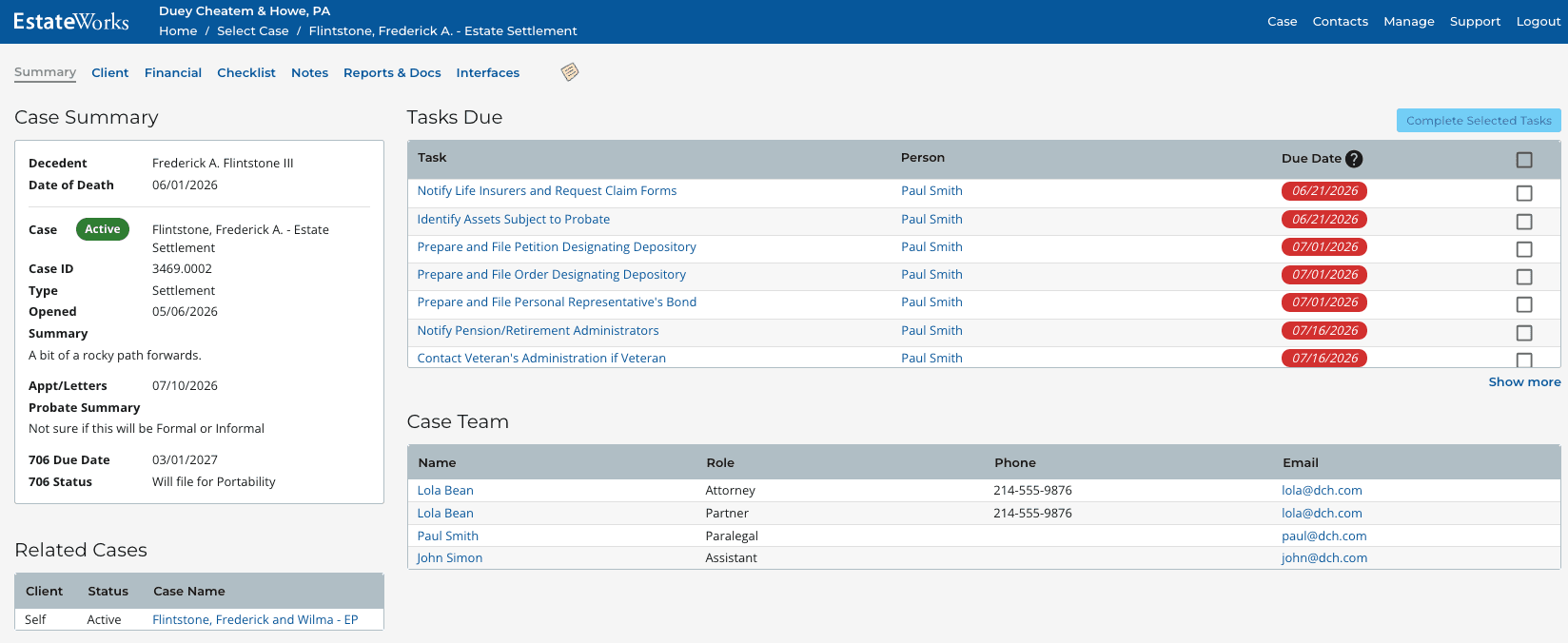Open the Financial tab
Screen dimensions: 1568x643
(173, 72)
